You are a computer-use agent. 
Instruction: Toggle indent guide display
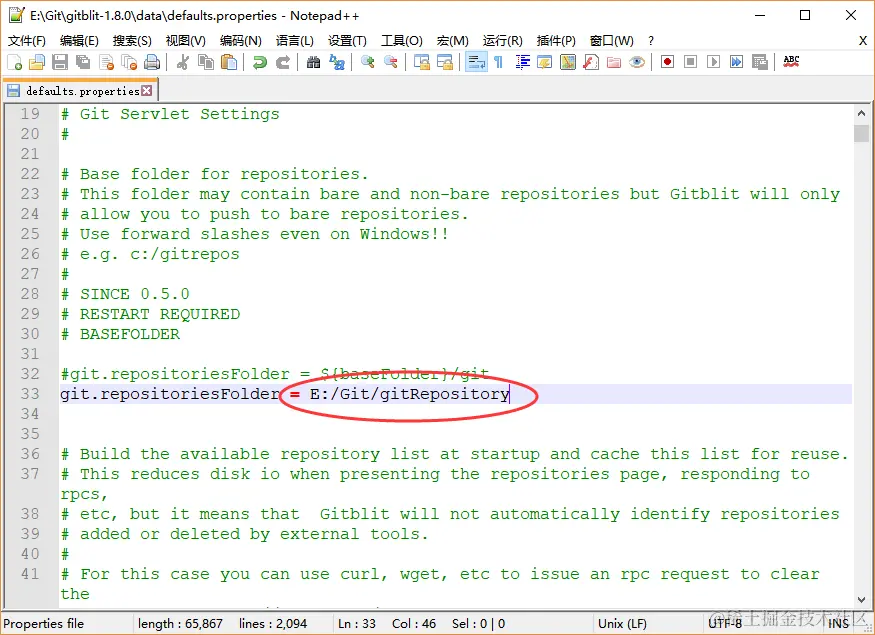[522, 62]
